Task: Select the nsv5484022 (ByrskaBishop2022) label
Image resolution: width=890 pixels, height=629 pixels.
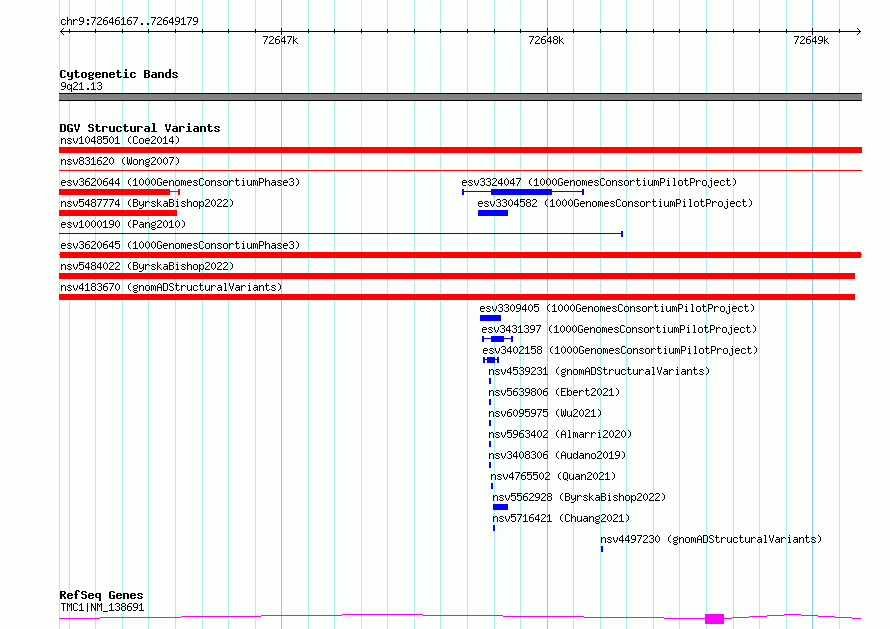Action: (147, 266)
